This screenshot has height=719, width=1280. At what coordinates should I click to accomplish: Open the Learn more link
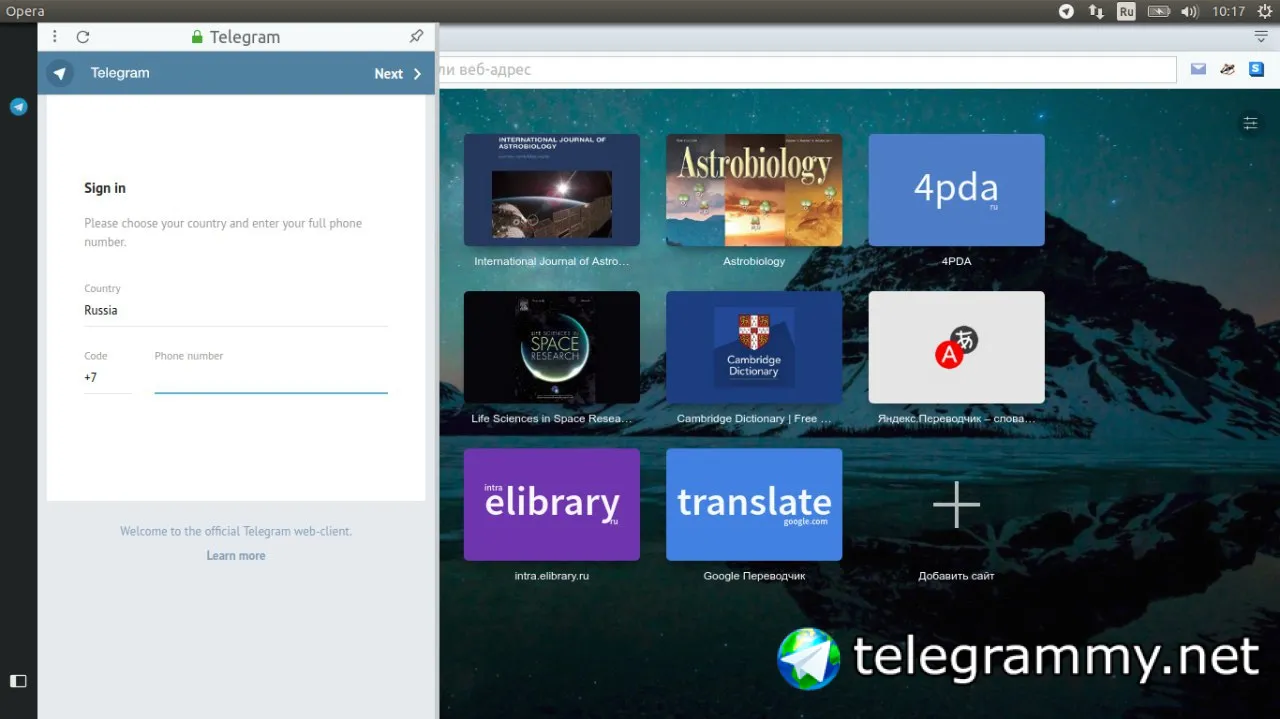(x=236, y=556)
